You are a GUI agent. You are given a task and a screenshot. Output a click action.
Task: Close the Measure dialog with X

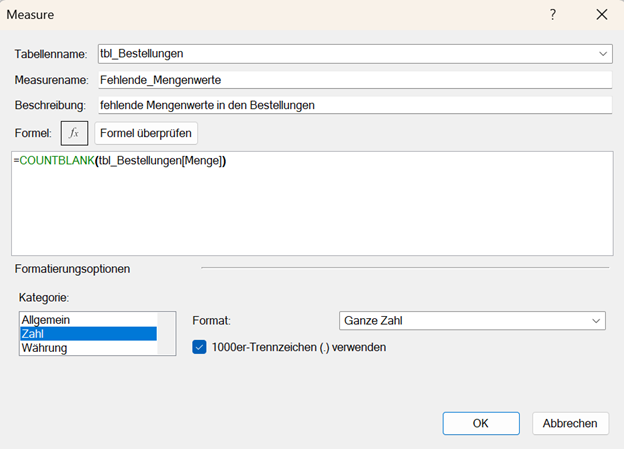coord(601,15)
